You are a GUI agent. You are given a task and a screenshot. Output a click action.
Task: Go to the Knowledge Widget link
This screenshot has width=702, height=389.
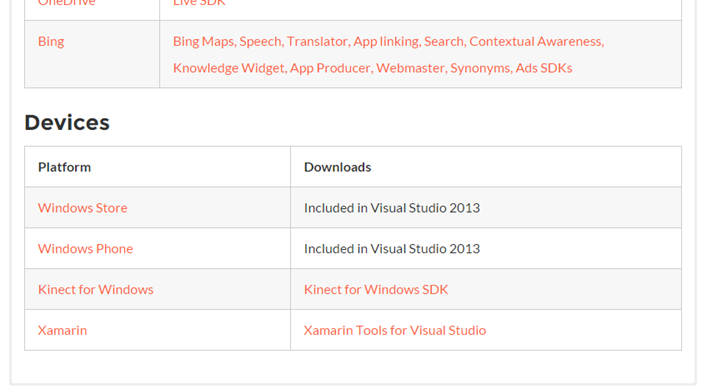[229, 68]
